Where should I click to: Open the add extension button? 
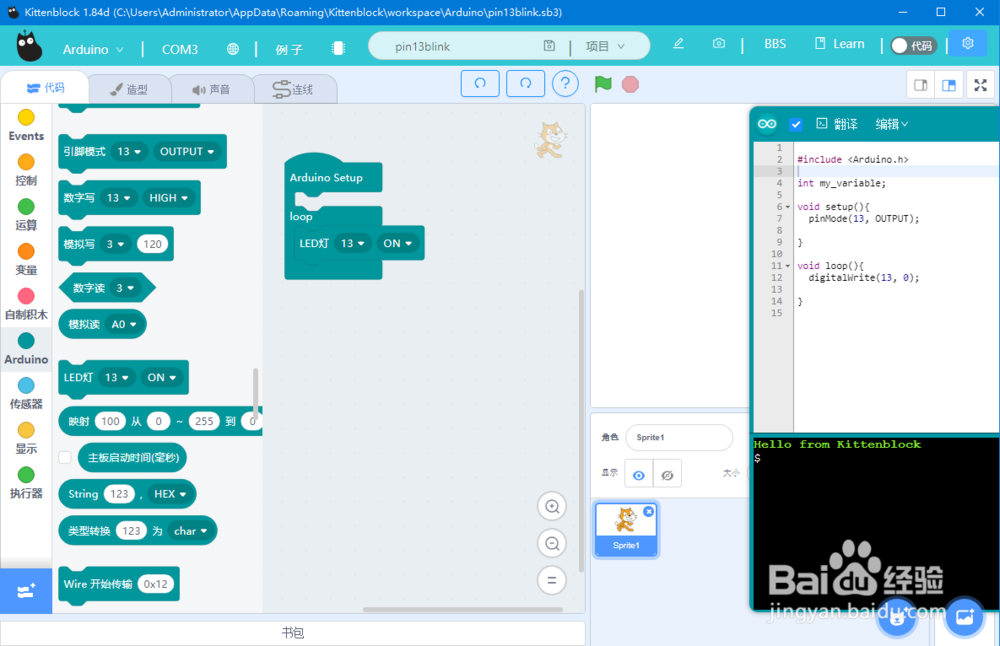(26, 591)
